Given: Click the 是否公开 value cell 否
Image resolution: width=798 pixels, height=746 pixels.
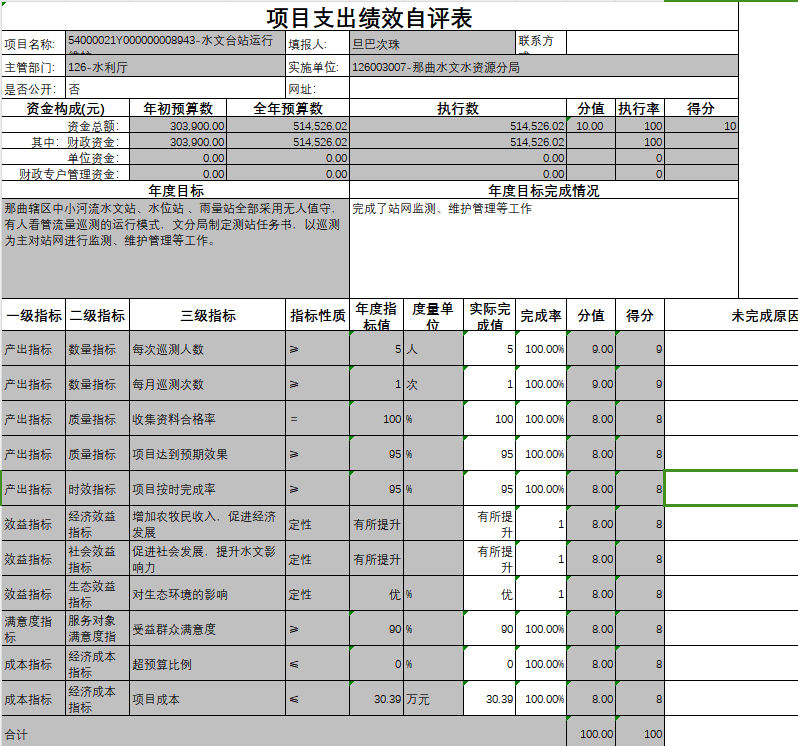Looking at the screenshot, I should pos(175,89).
